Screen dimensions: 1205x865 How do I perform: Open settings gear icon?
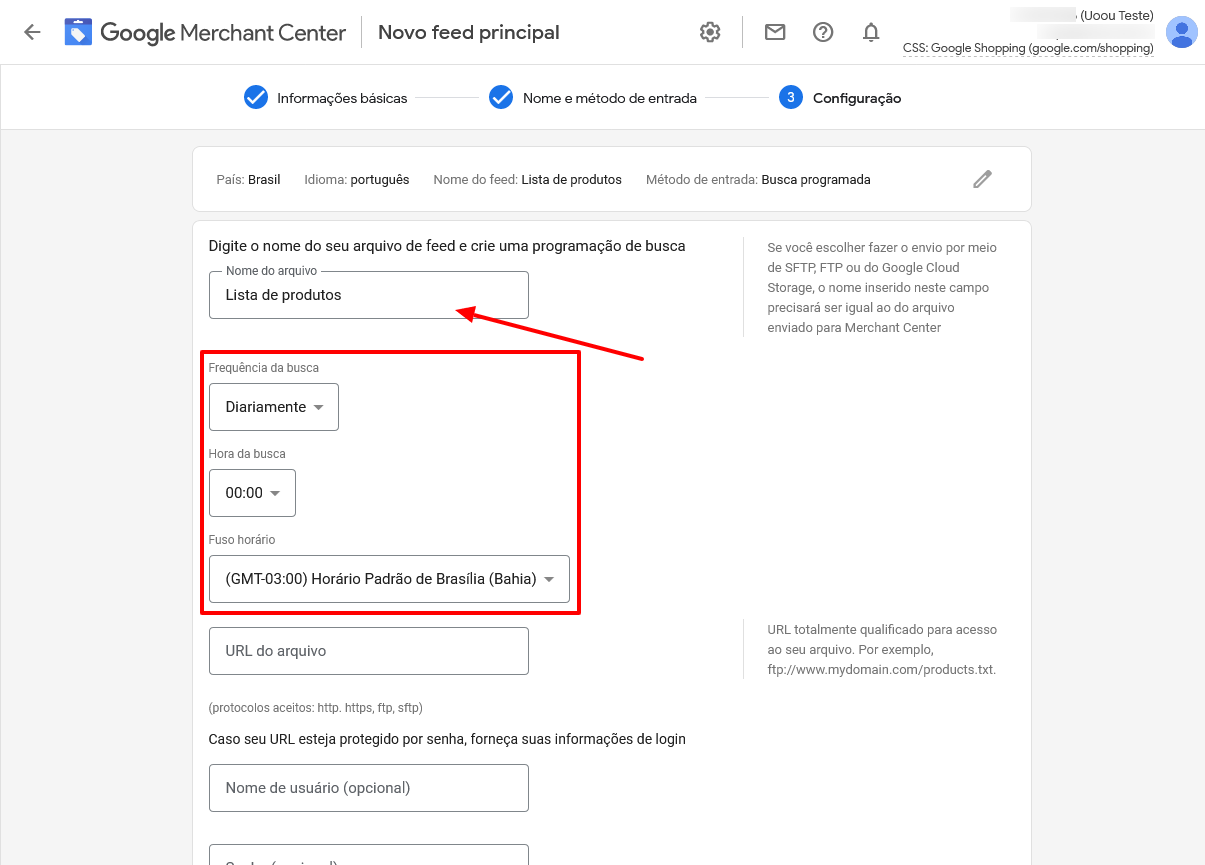[710, 32]
